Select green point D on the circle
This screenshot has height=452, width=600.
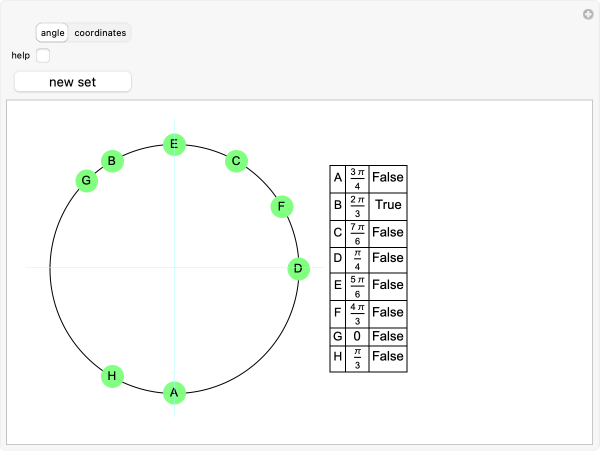[x=297, y=268]
